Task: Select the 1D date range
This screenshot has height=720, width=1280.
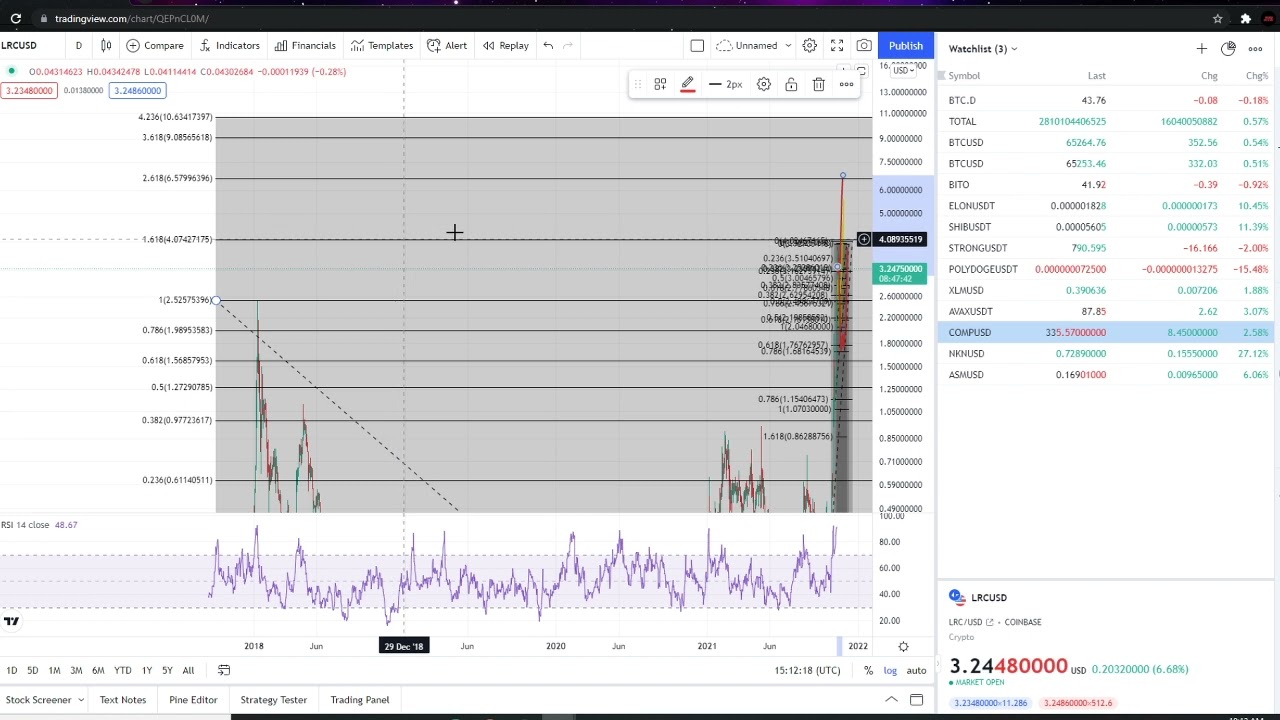Action: coord(11,671)
